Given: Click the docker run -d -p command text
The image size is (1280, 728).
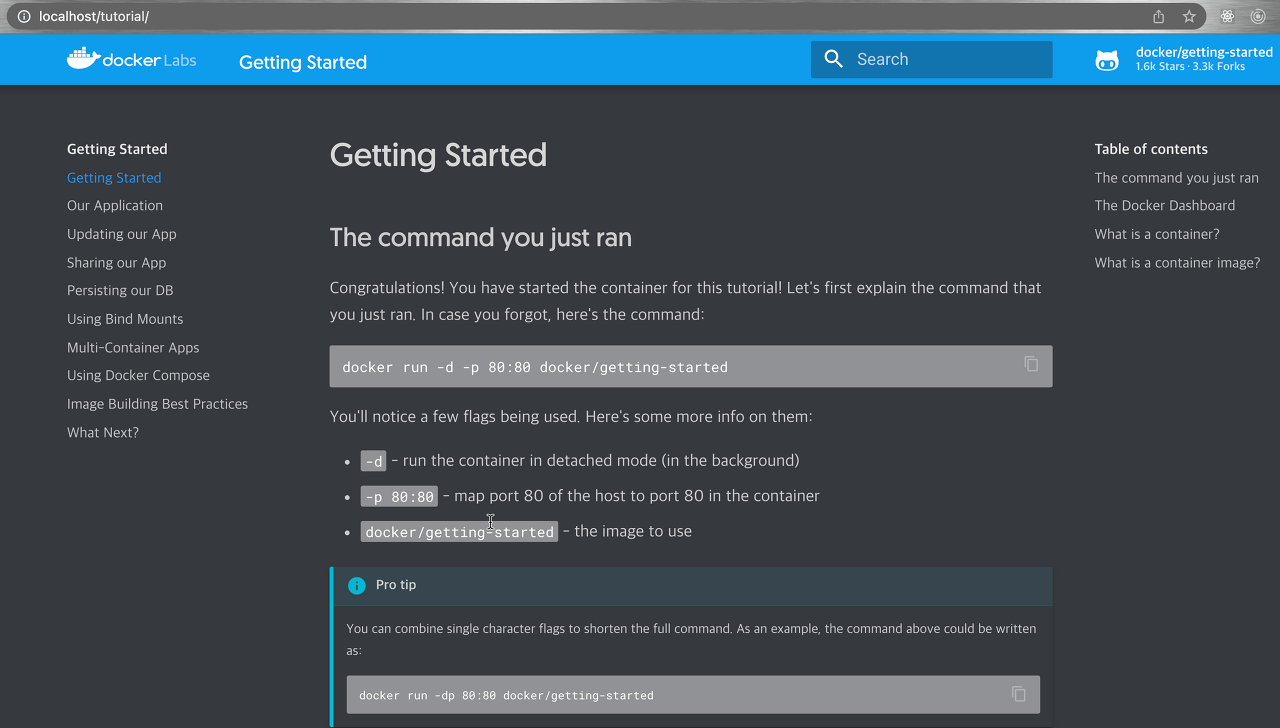Looking at the screenshot, I should point(535,367).
